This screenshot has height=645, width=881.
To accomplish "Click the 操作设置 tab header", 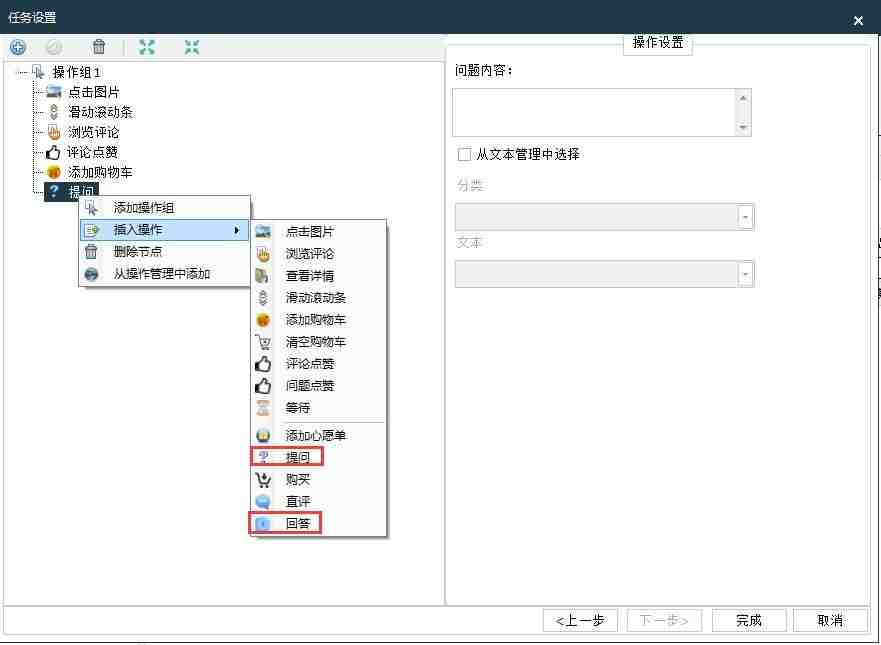I will point(658,43).
